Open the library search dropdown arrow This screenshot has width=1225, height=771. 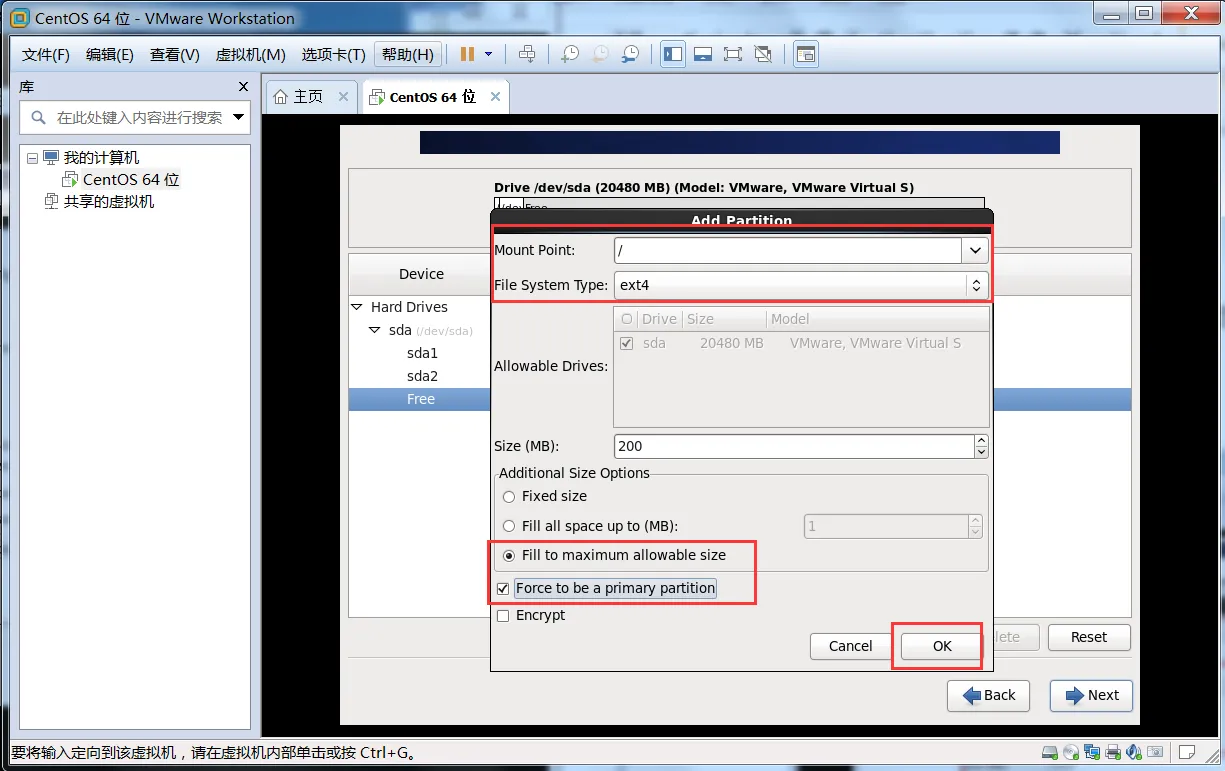[x=238, y=117]
